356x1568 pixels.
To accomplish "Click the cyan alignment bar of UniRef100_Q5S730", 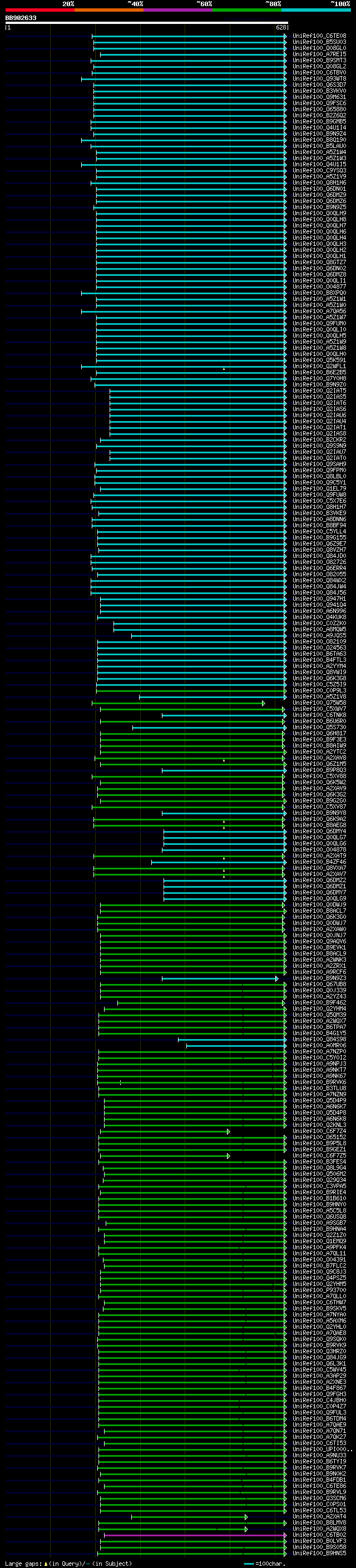I will coord(209,728).
